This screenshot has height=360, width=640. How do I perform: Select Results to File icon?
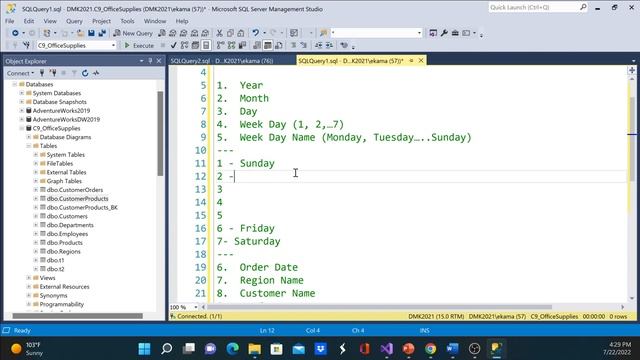point(279,45)
